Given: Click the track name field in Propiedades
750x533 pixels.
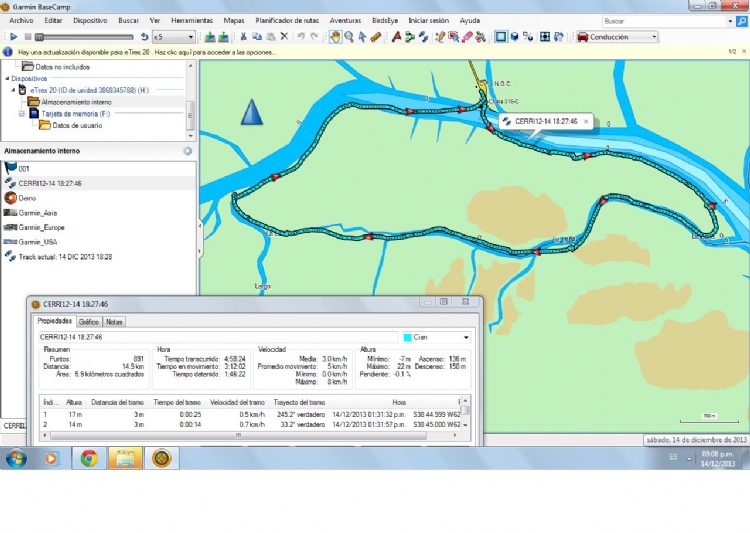Looking at the screenshot, I should [218, 337].
